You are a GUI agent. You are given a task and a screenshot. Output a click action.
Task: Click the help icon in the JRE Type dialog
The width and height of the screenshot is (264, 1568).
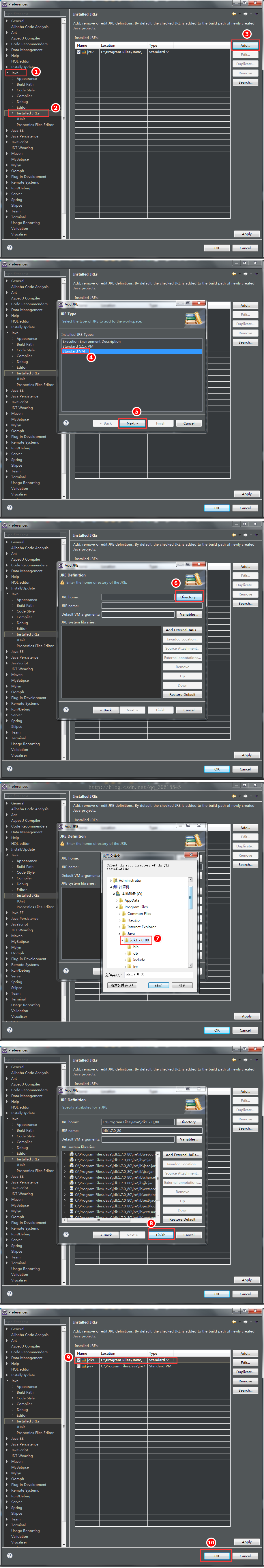[x=66, y=423]
